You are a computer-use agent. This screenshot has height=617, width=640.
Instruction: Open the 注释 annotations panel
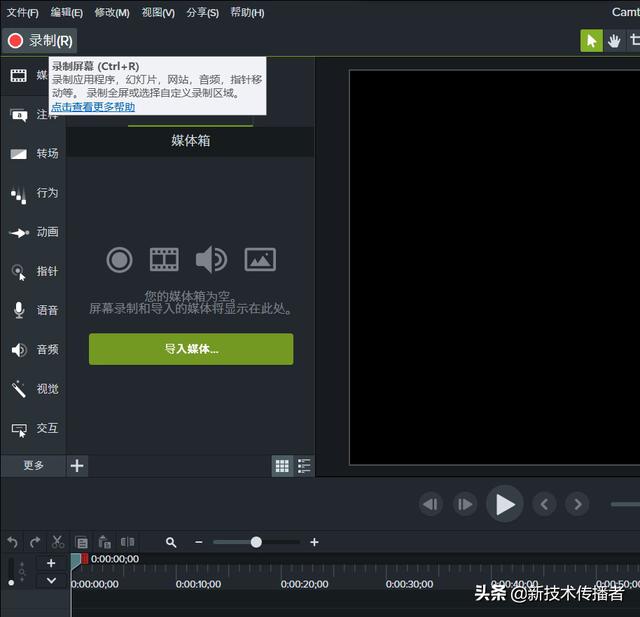(x=34, y=115)
